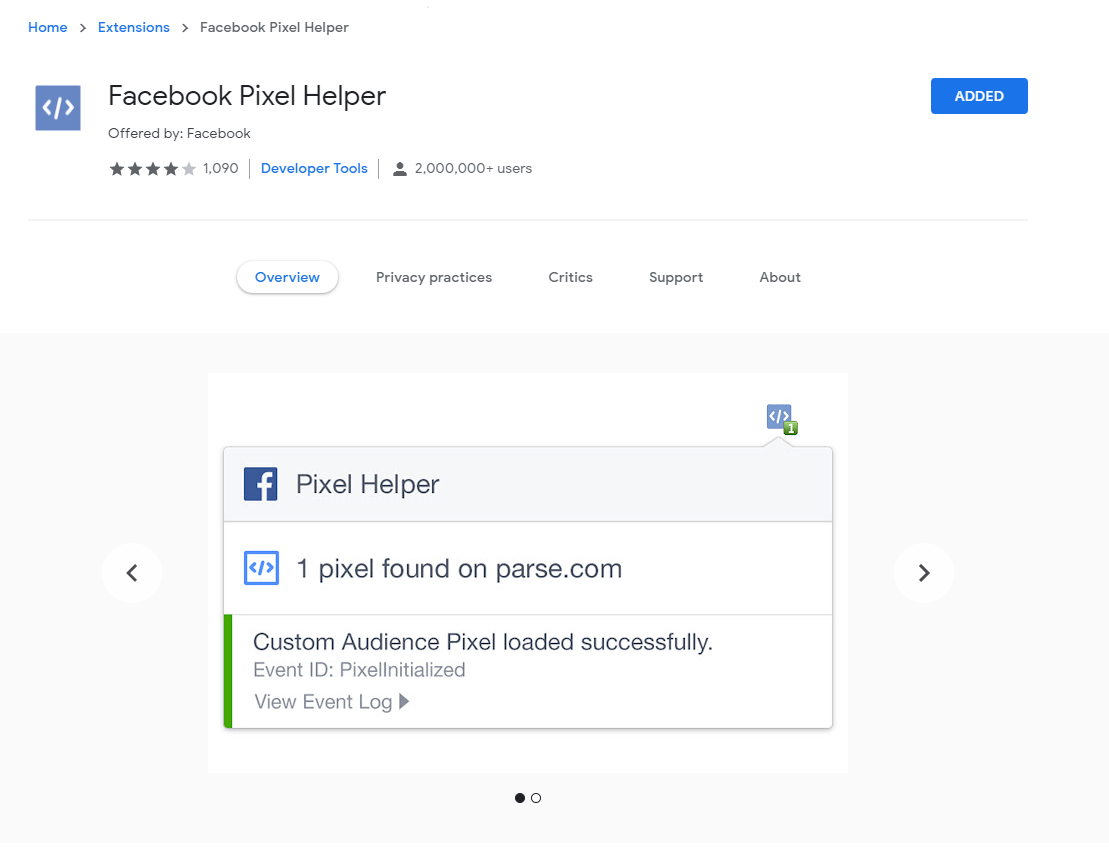The height and width of the screenshot is (861, 1109).
Task: Select the About tab
Action: click(779, 277)
